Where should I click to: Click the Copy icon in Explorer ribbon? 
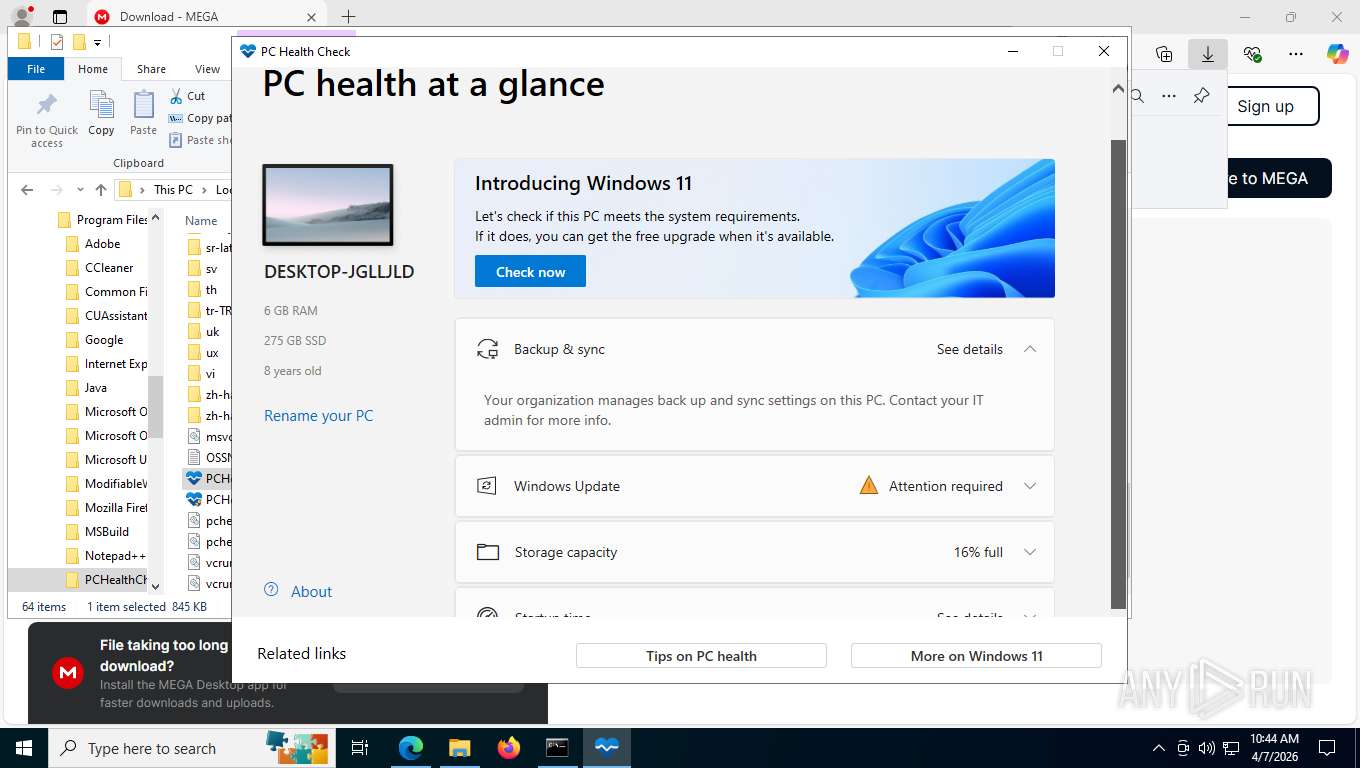pos(101,105)
